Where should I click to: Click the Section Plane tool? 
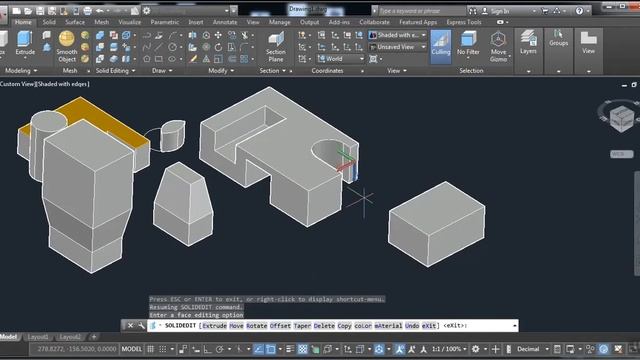[276, 47]
